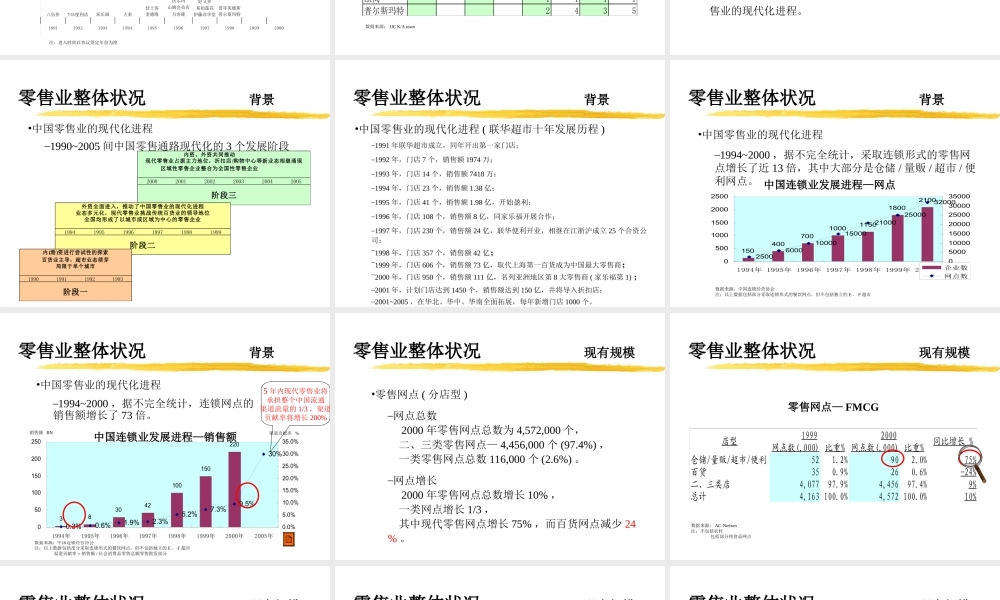1000x600 pixels.
Task: Click the magnifying glass icon over the 75% figure
Action: pos(970,456)
